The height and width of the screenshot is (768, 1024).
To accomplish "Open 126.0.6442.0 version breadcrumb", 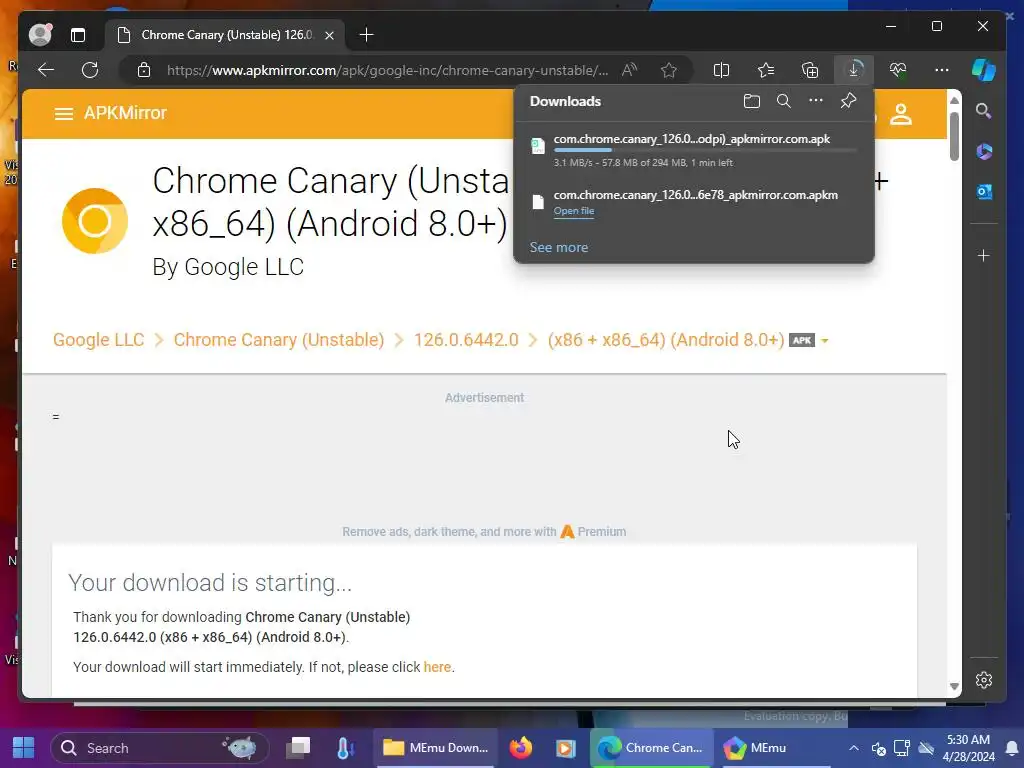I will click(x=466, y=340).
